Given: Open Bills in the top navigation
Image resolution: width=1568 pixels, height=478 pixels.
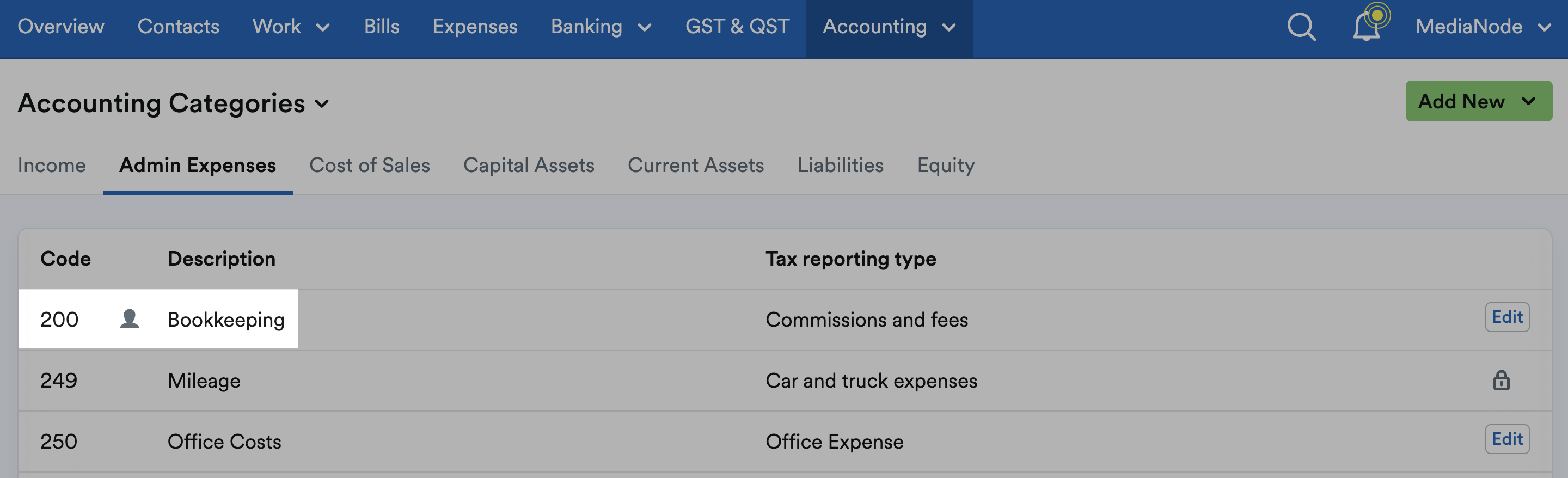Looking at the screenshot, I should (382, 27).
